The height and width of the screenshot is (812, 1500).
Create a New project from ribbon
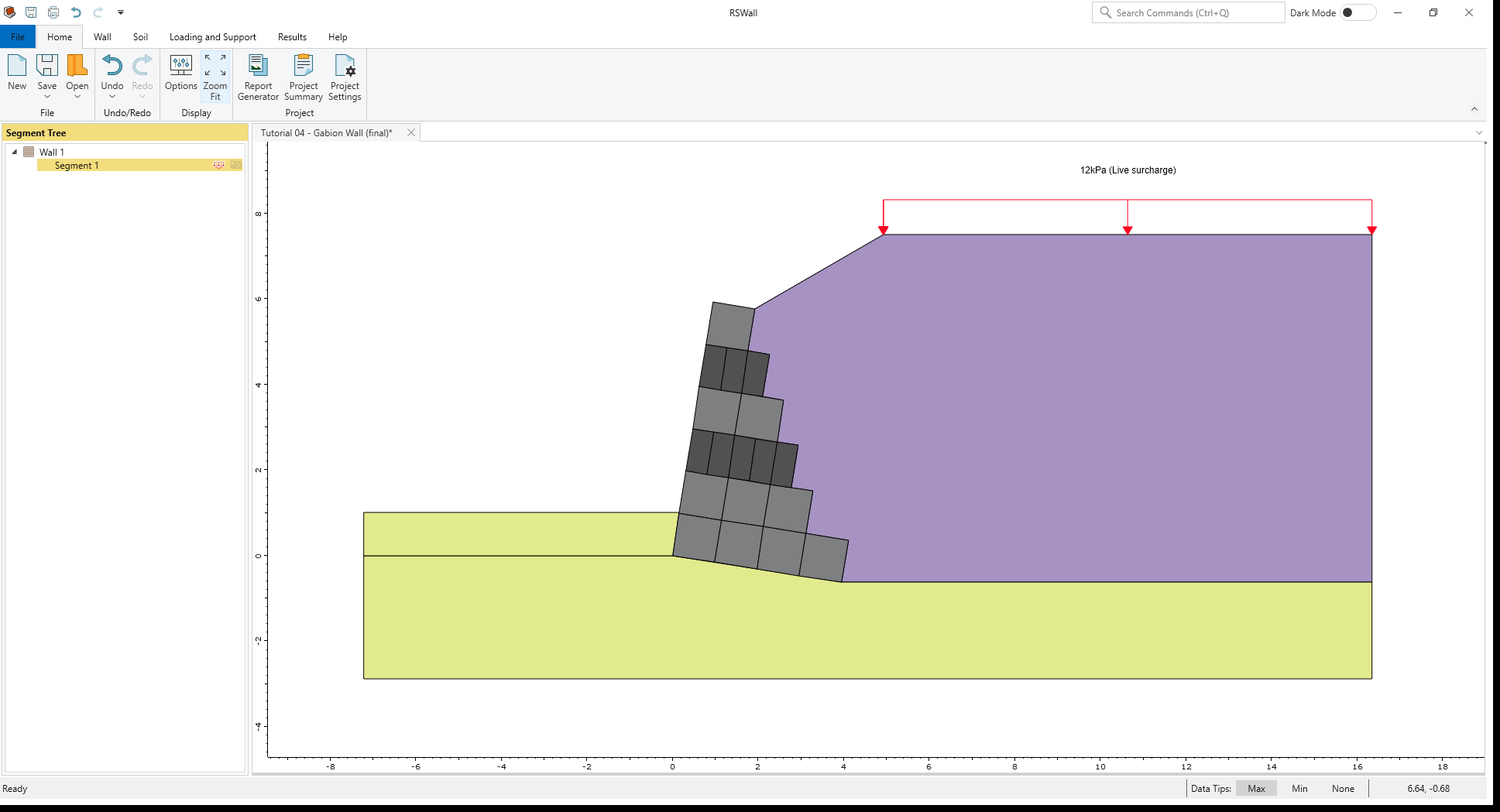point(17,73)
